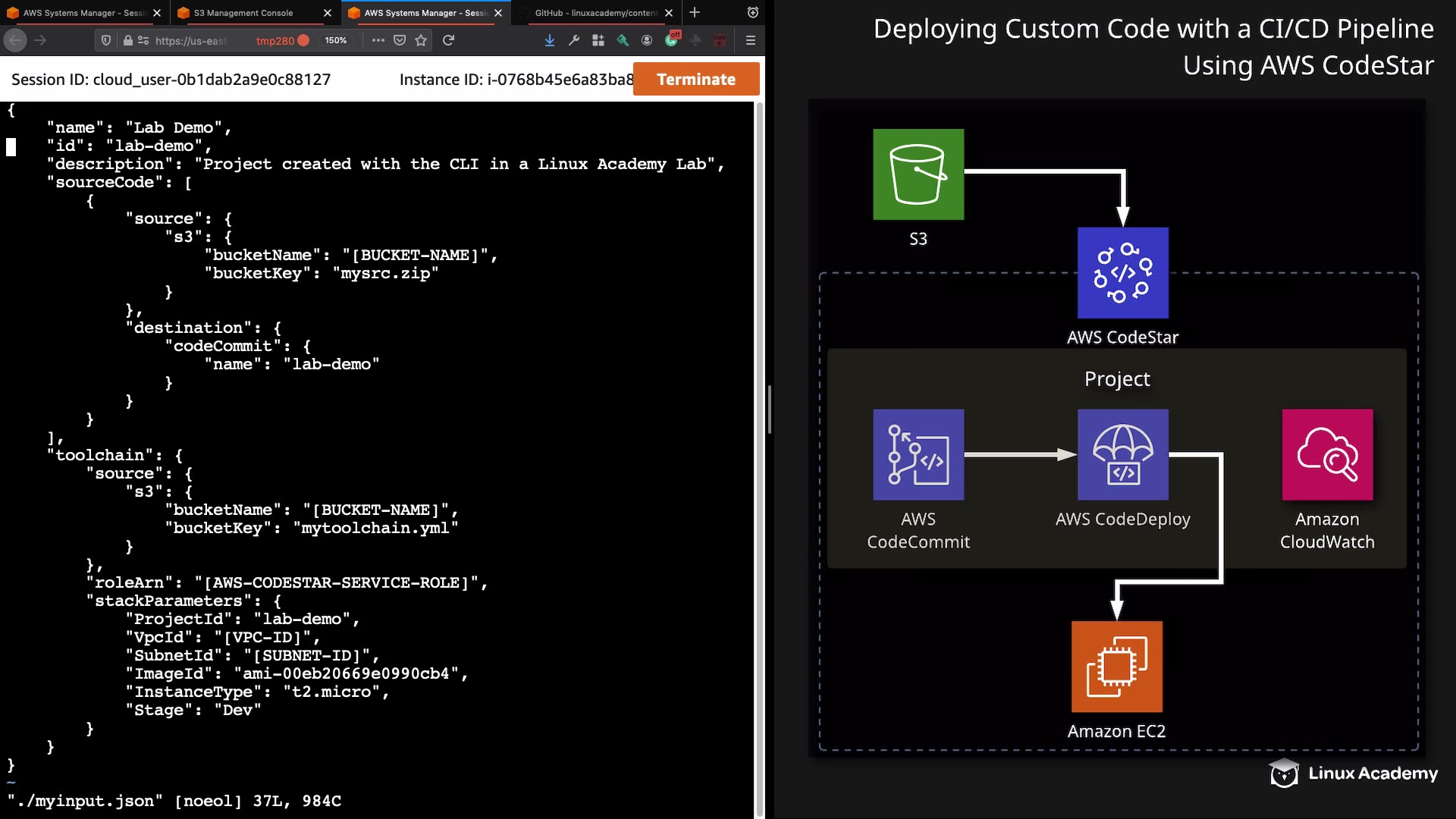Open the Firefox hamburger menu

[x=751, y=40]
